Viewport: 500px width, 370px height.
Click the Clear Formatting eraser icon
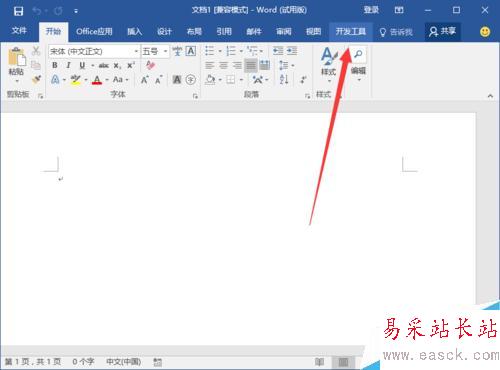[150, 65]
